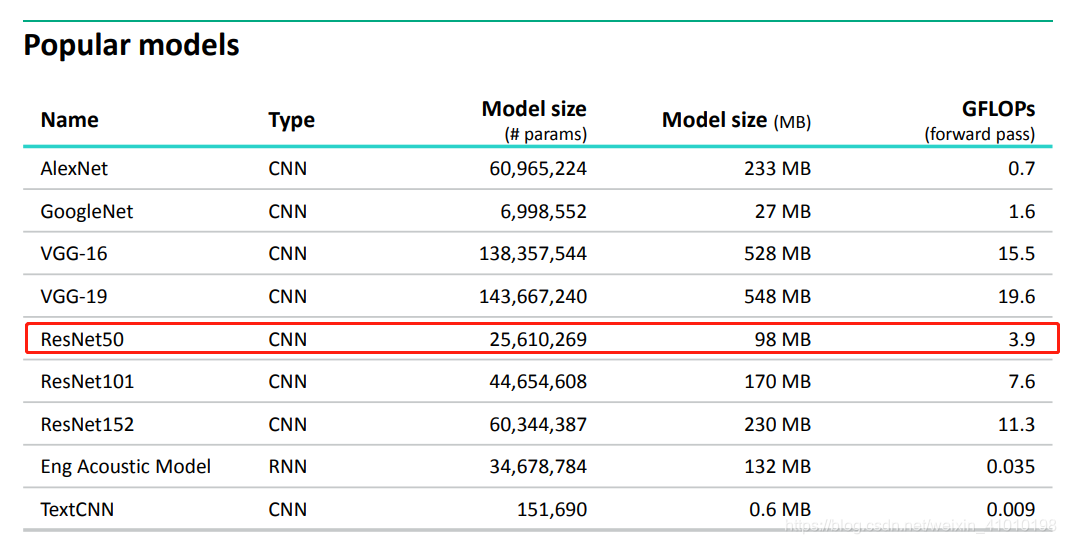This screenshot has height=544, width=1066.
Task: Click the 'Model size (MB)' column header
Action: (736, 120)
